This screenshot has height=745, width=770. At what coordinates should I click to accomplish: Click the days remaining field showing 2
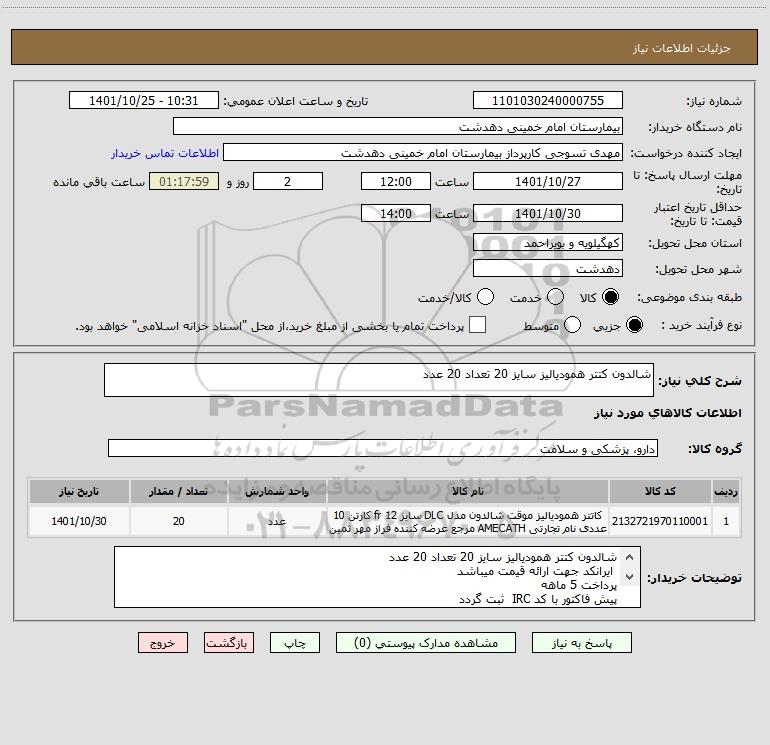(288, 181)
